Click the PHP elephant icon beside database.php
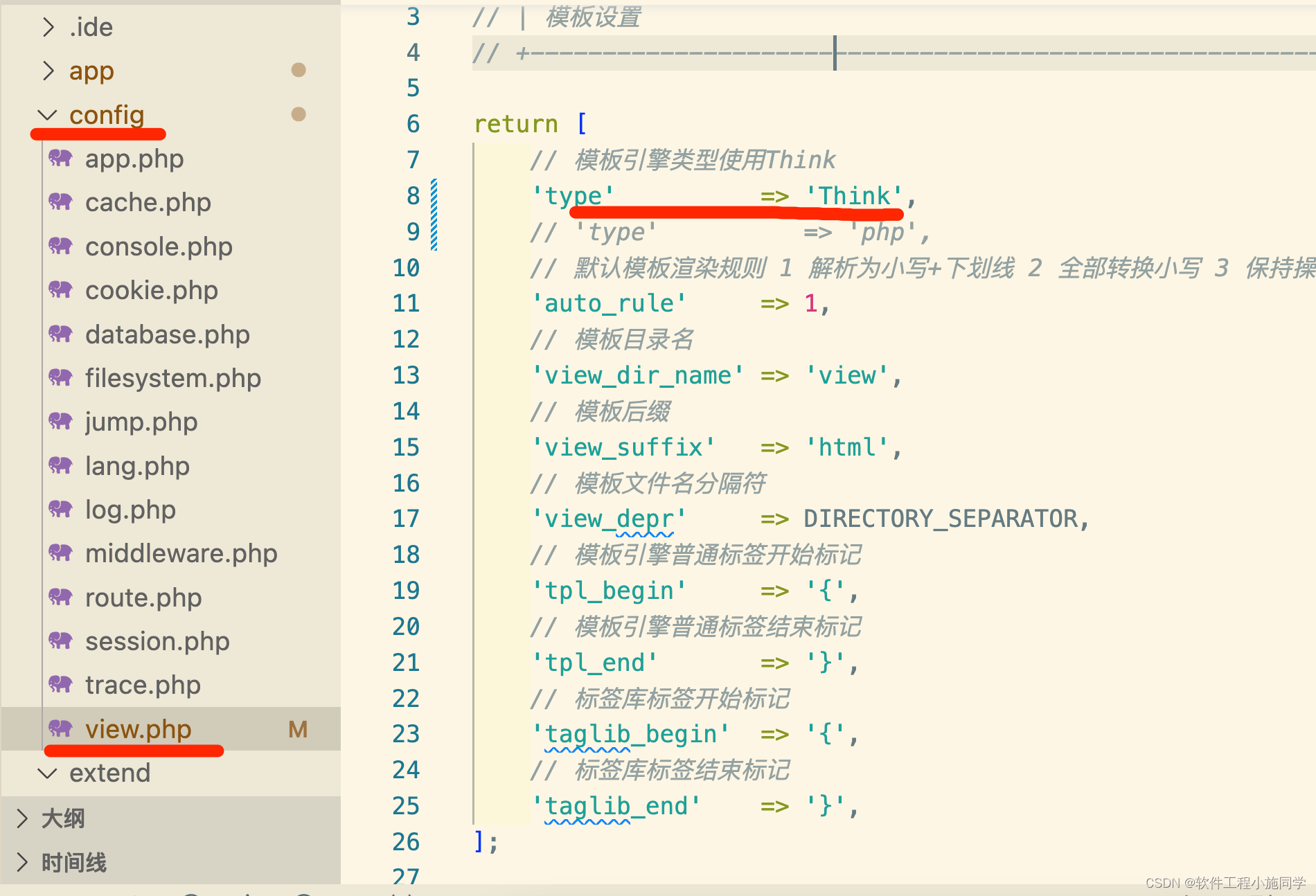Screen dimensions: 1316x896 click(60, 334)
